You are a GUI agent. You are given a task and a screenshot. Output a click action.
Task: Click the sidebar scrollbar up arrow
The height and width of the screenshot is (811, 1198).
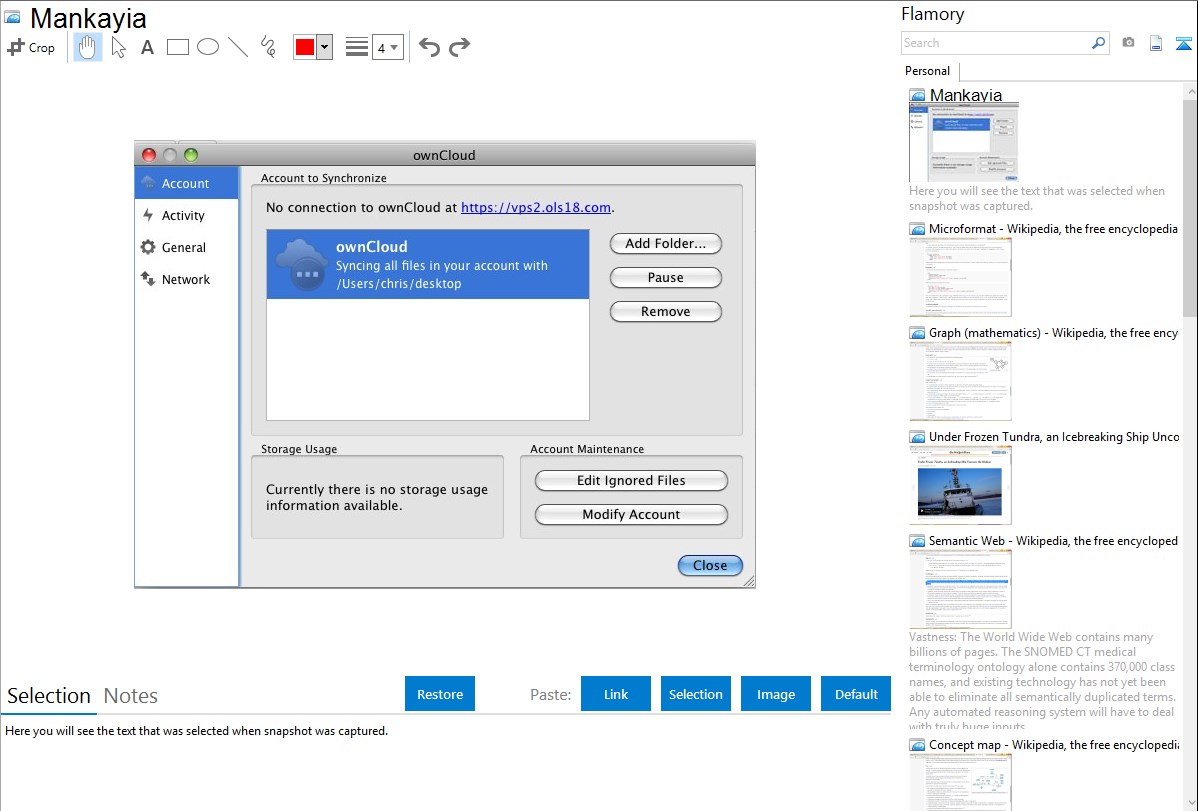pyautogui.click(x=1190, y=91)
